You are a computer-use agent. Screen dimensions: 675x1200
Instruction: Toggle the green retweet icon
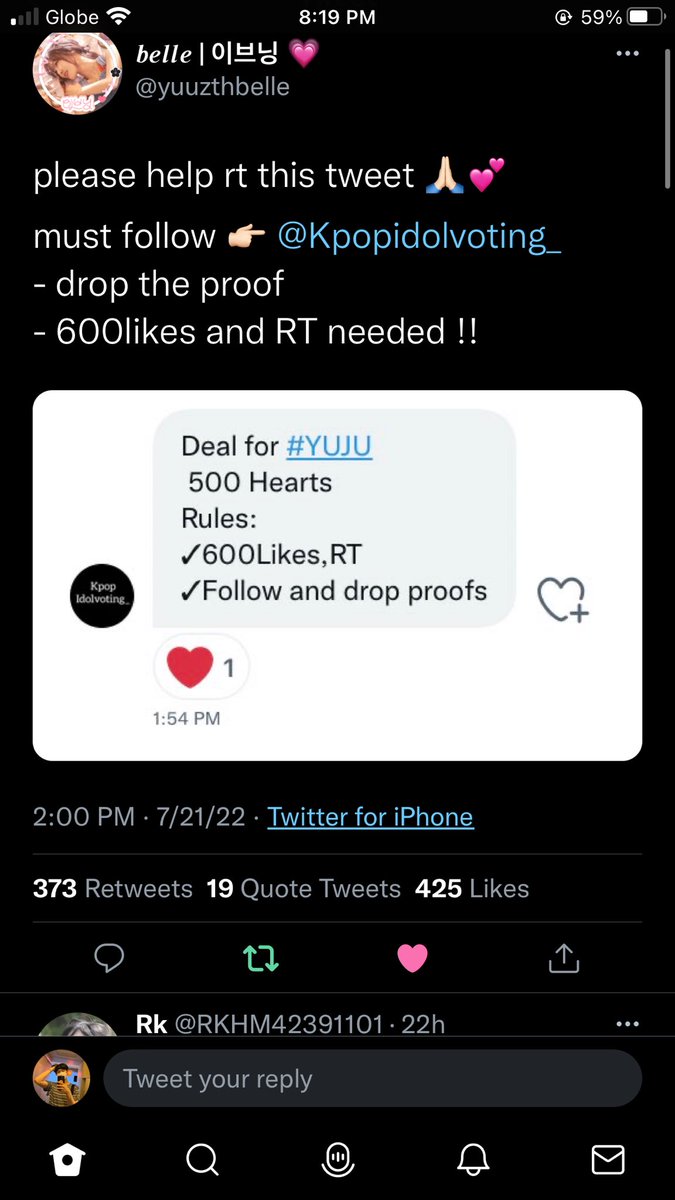(261, 959)
